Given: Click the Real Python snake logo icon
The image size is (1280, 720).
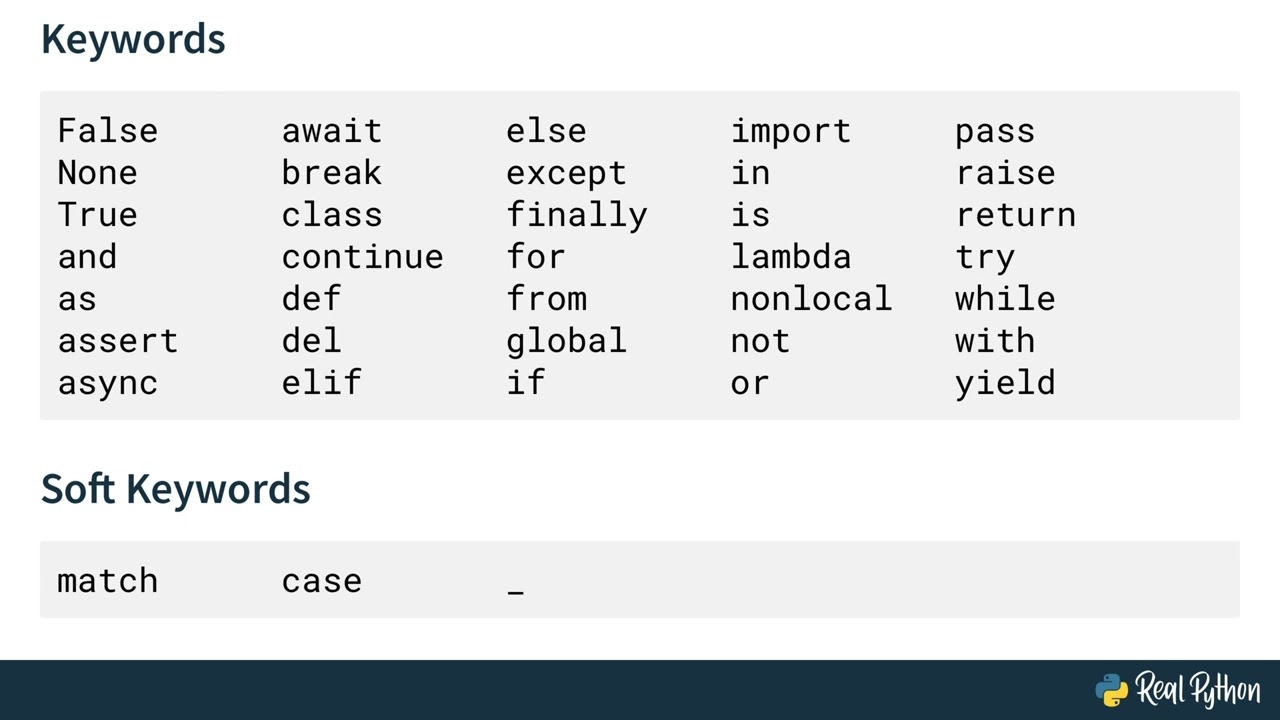Looking at the screenshot, I should [x=1112, y=690].
